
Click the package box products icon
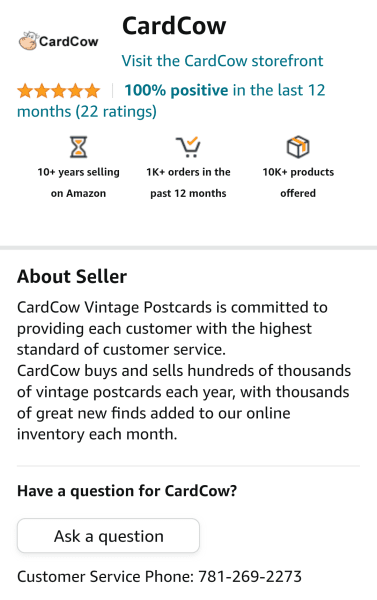(298, 147)
